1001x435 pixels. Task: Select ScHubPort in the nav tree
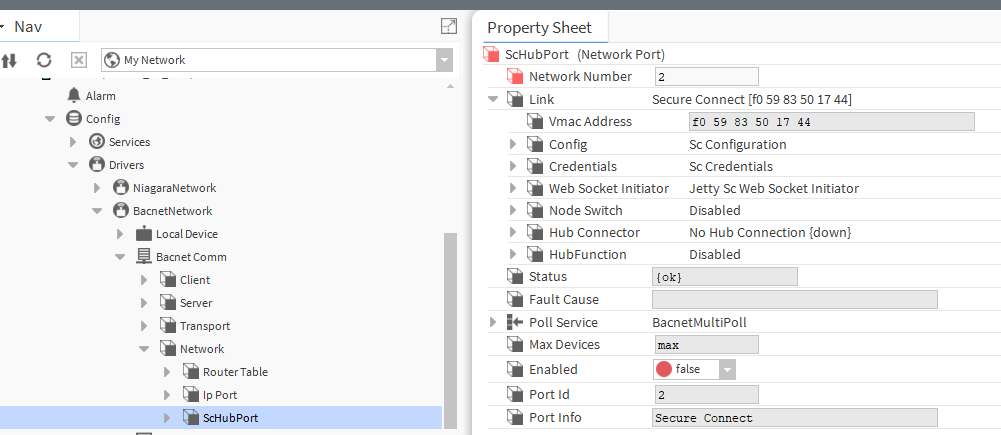click(230, 418)
